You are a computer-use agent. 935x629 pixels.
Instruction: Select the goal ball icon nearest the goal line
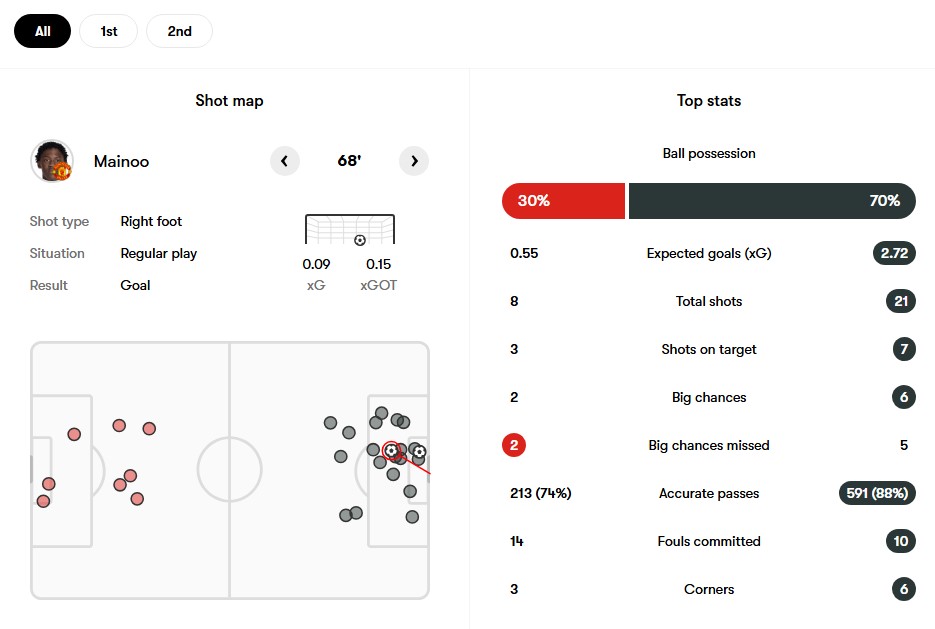coord(419,452)
